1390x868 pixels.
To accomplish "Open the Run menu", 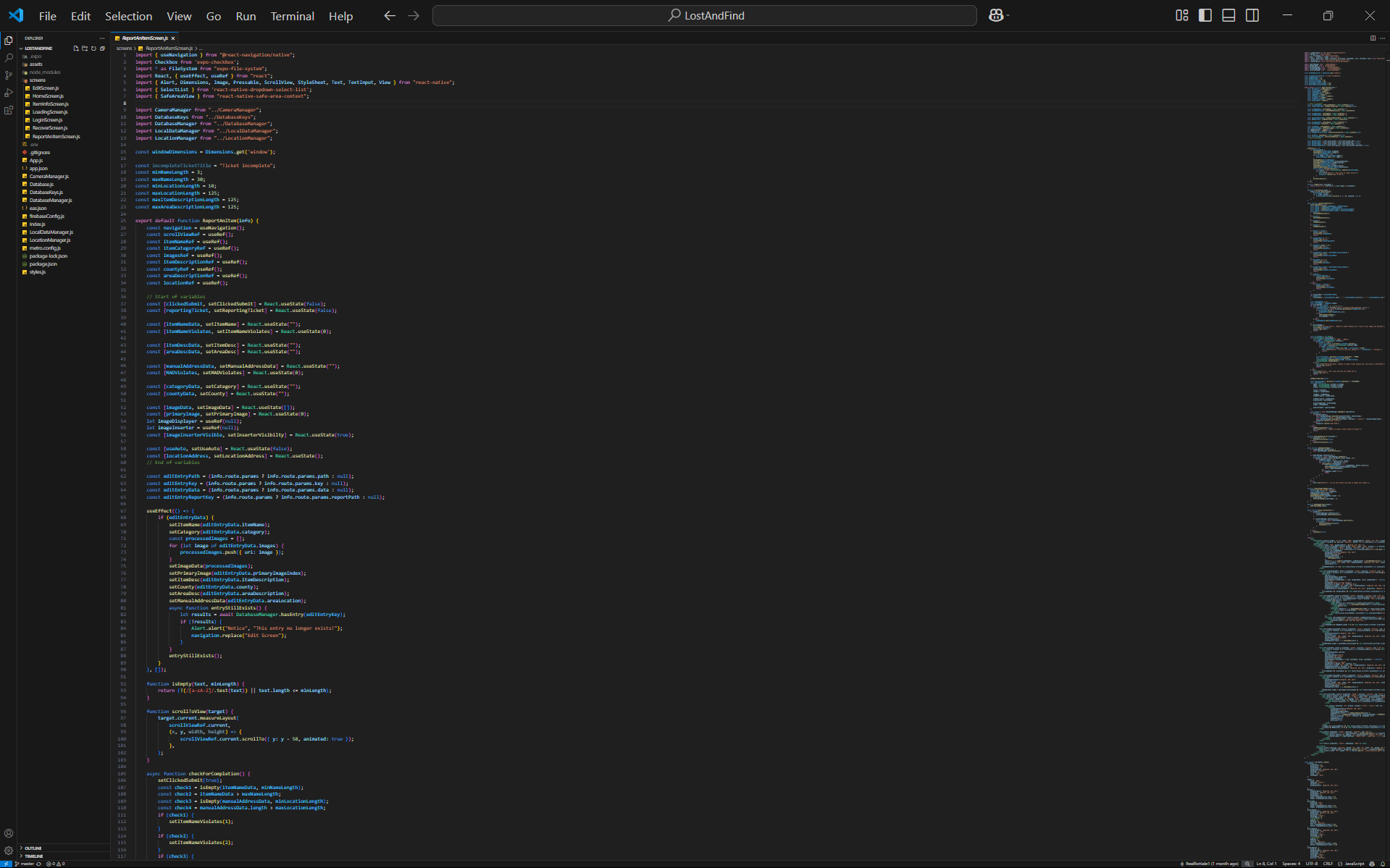I will coord(246,16).
